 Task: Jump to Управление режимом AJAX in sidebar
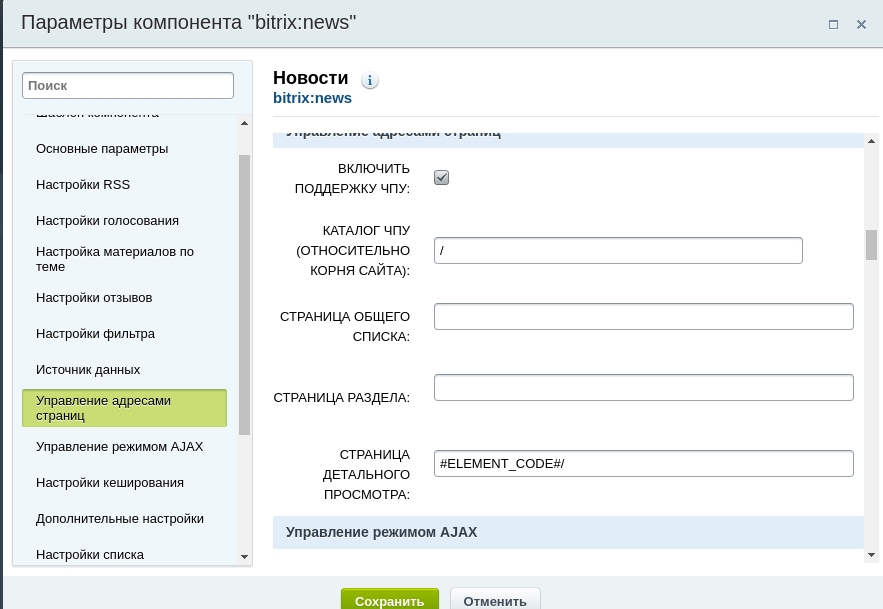[x=119, y=447]
